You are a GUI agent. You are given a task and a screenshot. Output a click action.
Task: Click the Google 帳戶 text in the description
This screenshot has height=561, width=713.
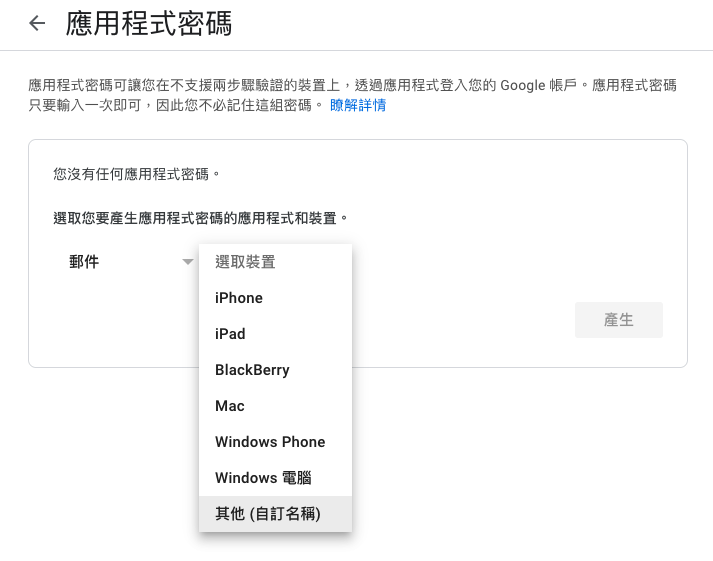pos(544,86)
